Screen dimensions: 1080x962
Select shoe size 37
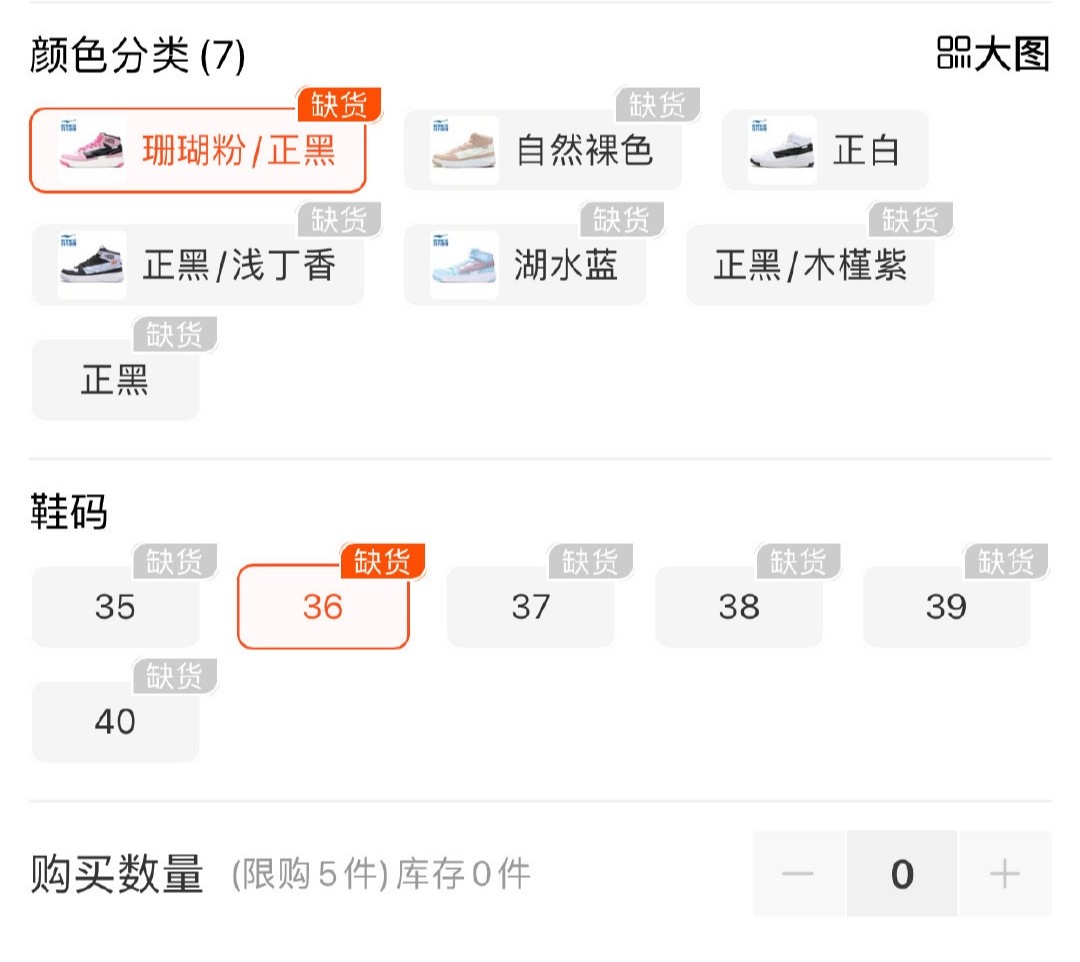[x=530, y=605]
